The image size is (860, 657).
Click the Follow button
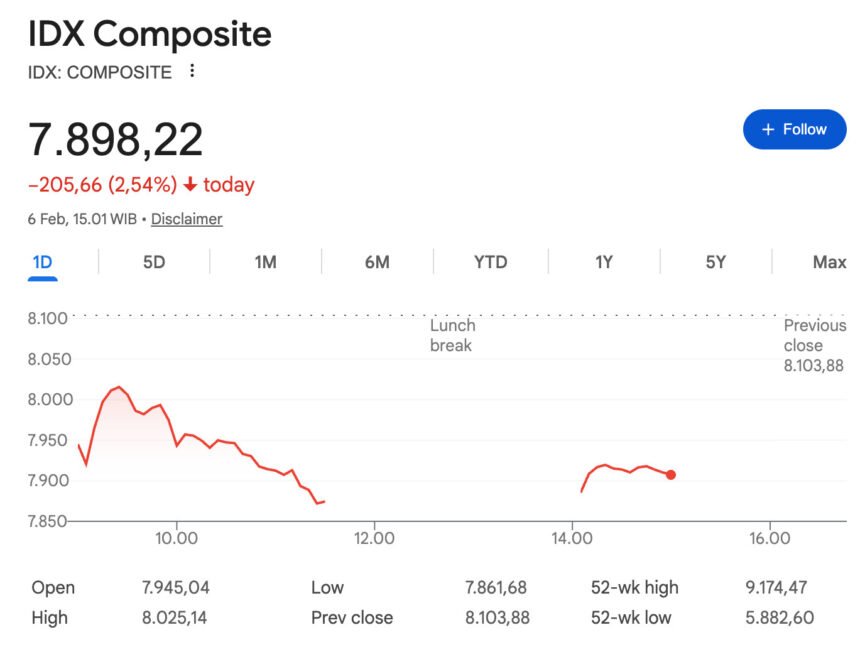(x=794, y=129)
